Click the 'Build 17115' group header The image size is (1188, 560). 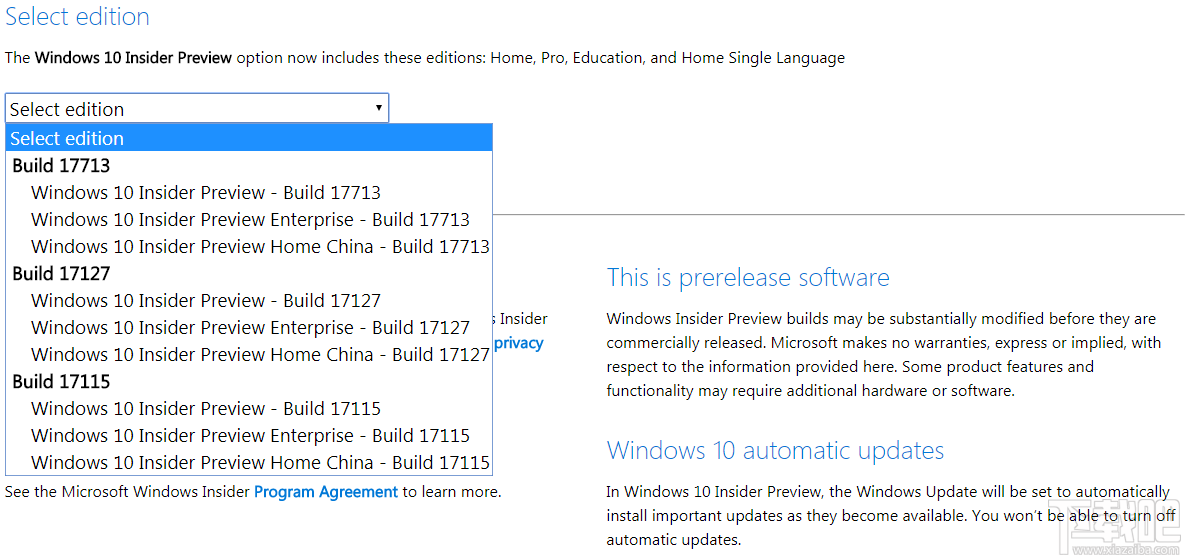click(x=61, y=382)
